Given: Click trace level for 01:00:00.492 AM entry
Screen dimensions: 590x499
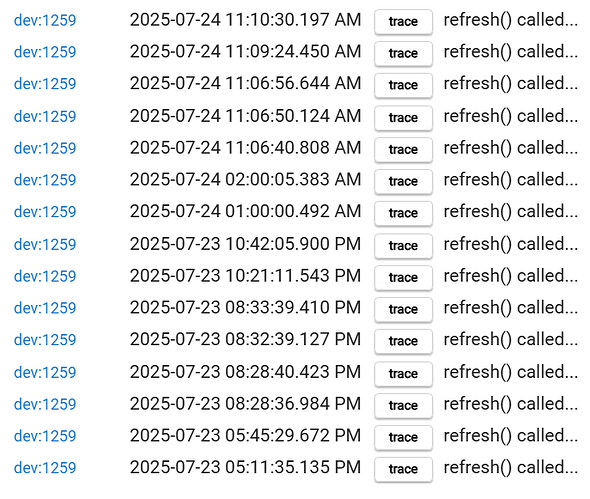Looking at the screenshot, I should coord(403,213).
